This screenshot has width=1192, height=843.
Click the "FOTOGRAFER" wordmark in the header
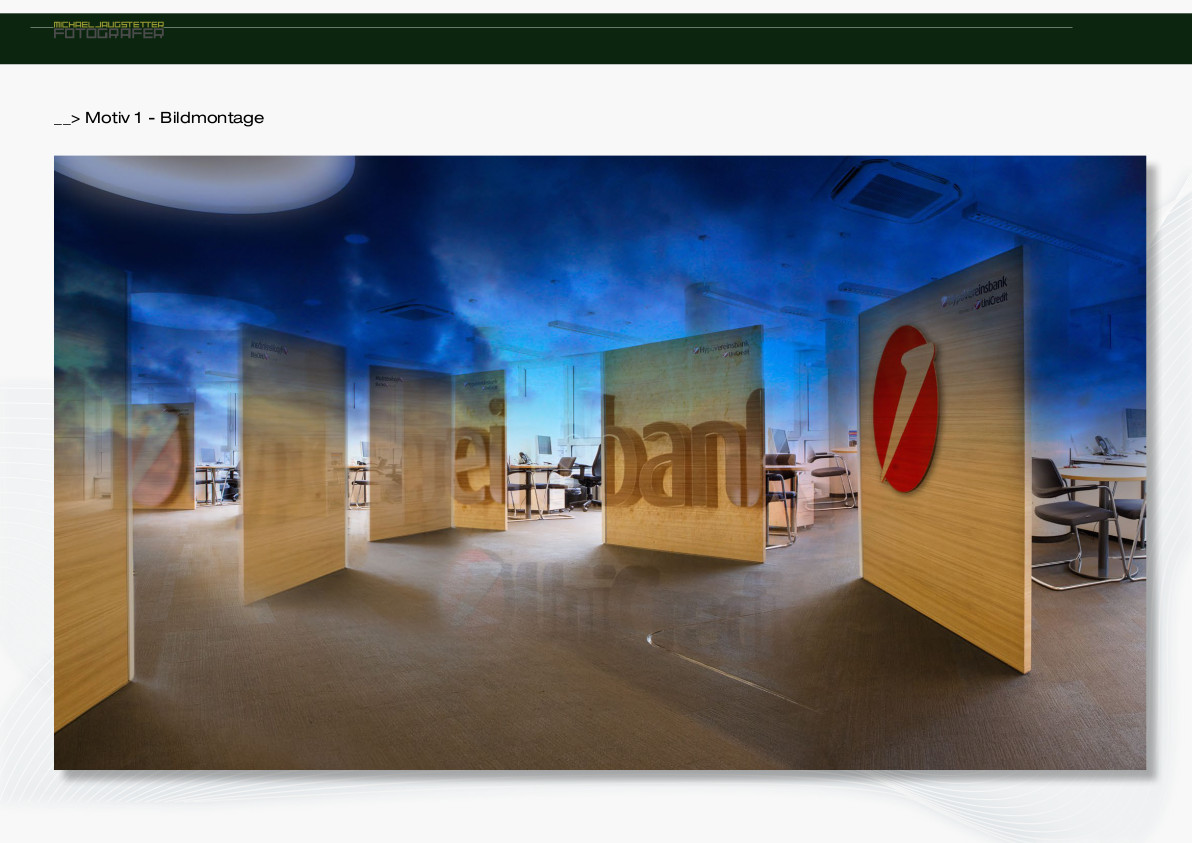click(x=109, y=33)
